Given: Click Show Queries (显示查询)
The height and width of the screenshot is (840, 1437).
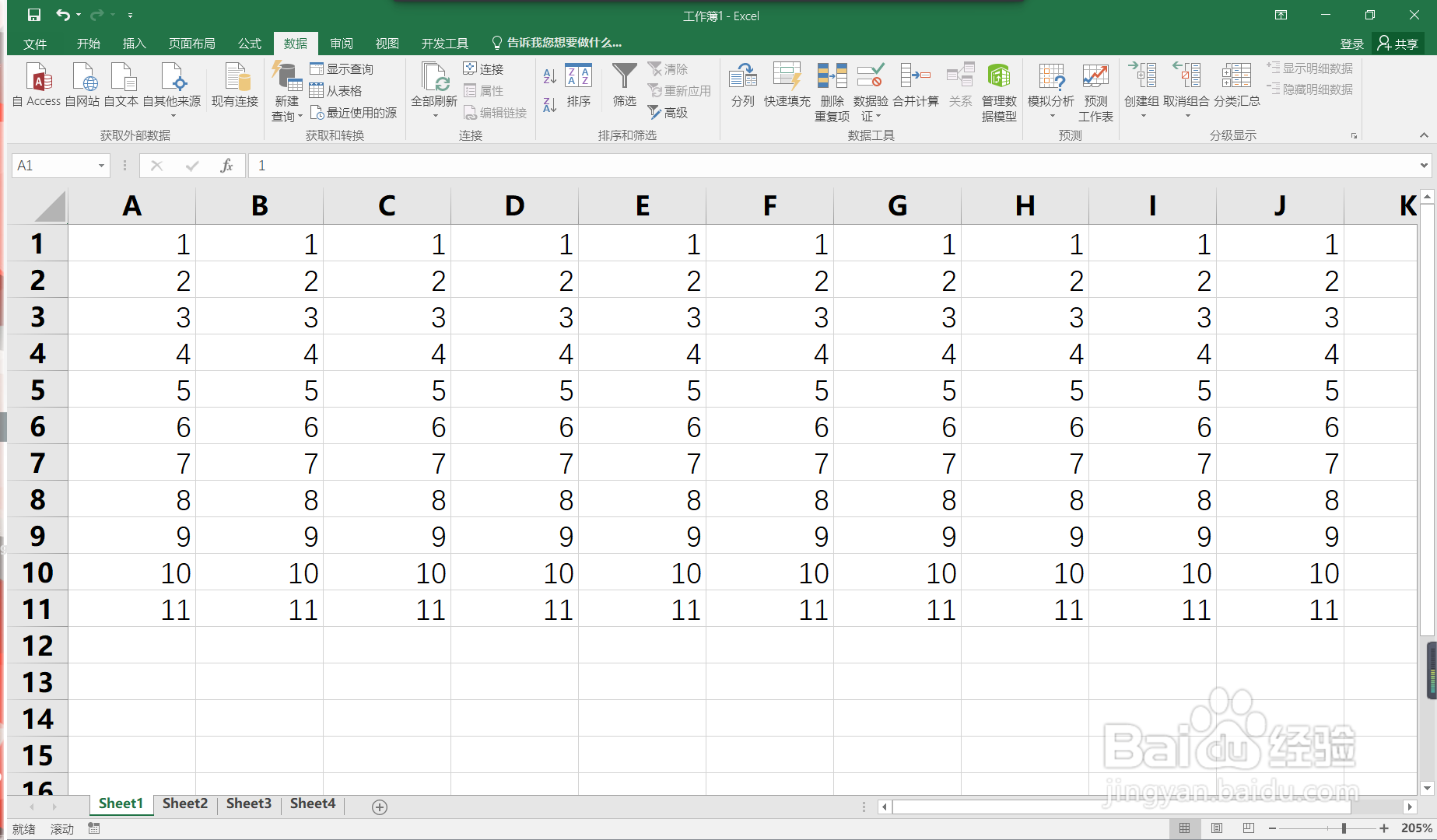Looking at the screenshot, I should tap(341, 69).
